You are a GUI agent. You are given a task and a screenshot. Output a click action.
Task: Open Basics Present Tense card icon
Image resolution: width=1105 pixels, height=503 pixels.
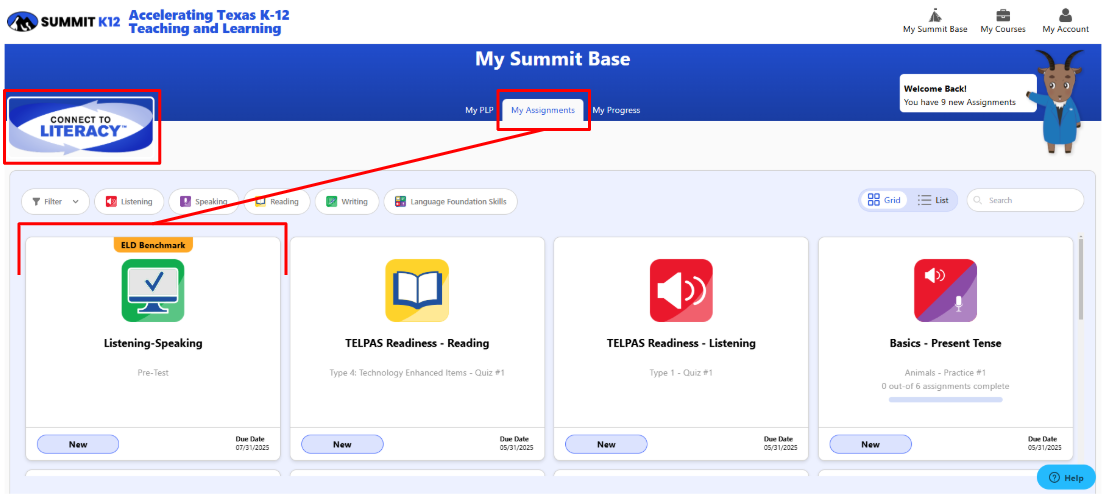[945, 290]
